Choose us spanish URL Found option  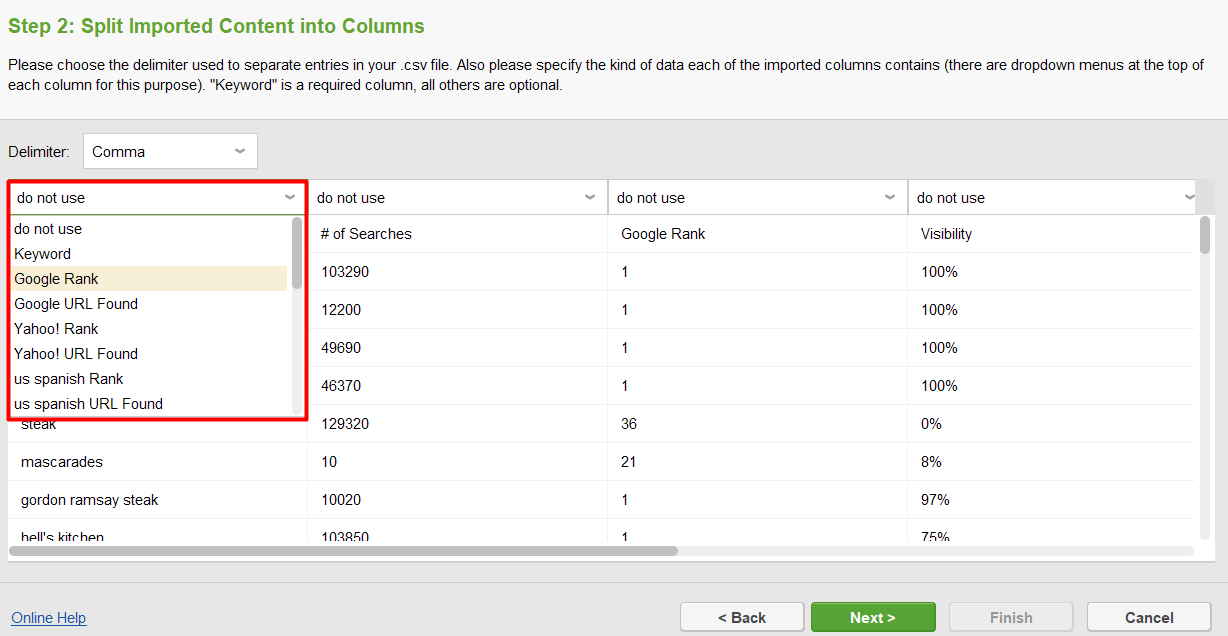pyautogui.click(x=150, y=404)
